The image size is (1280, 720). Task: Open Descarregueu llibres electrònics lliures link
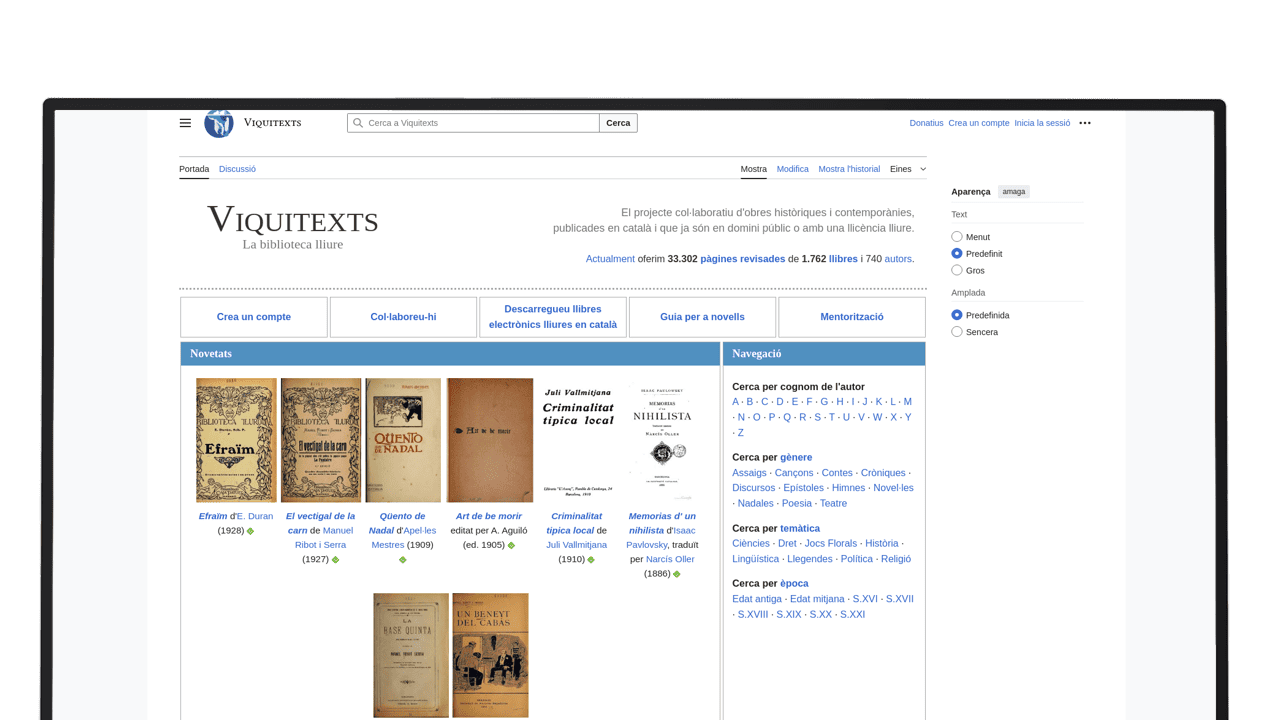pyautogui.click(x=553, y=317)
